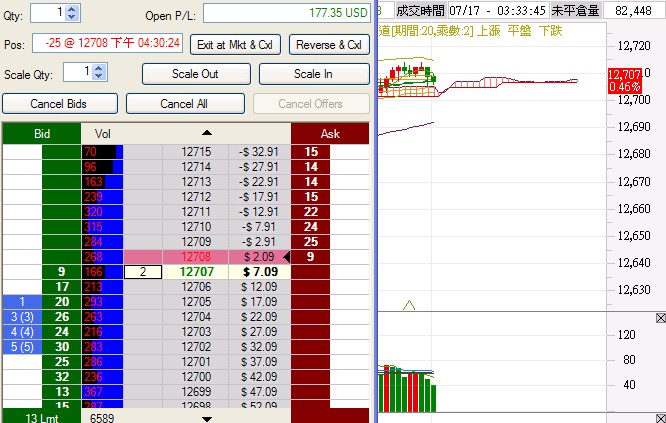This screenshot has width=666, height=423.
Task: Click volume bar 320 at 12711
Action: click(x=102, y=212)
